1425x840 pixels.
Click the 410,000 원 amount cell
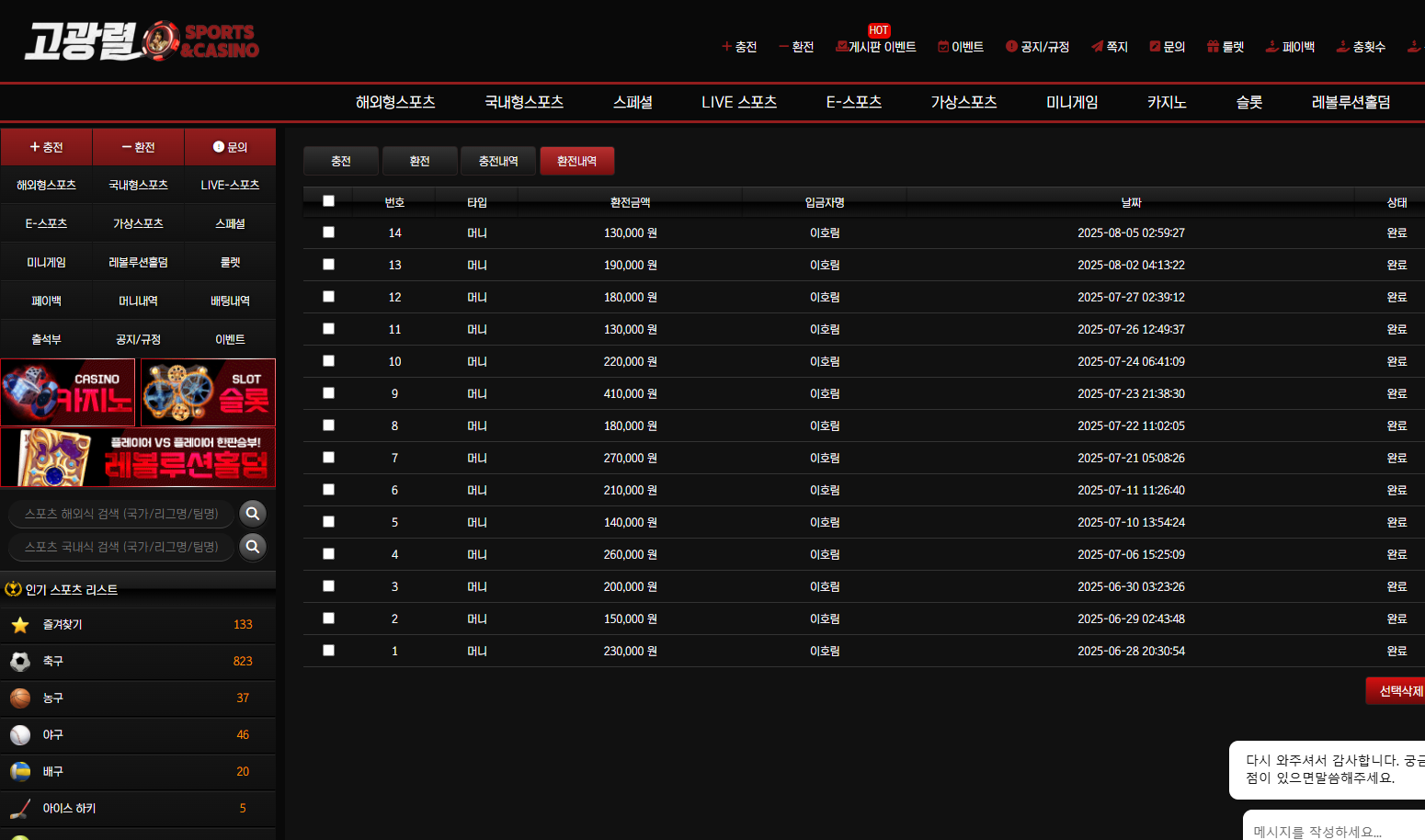point(630,393)
